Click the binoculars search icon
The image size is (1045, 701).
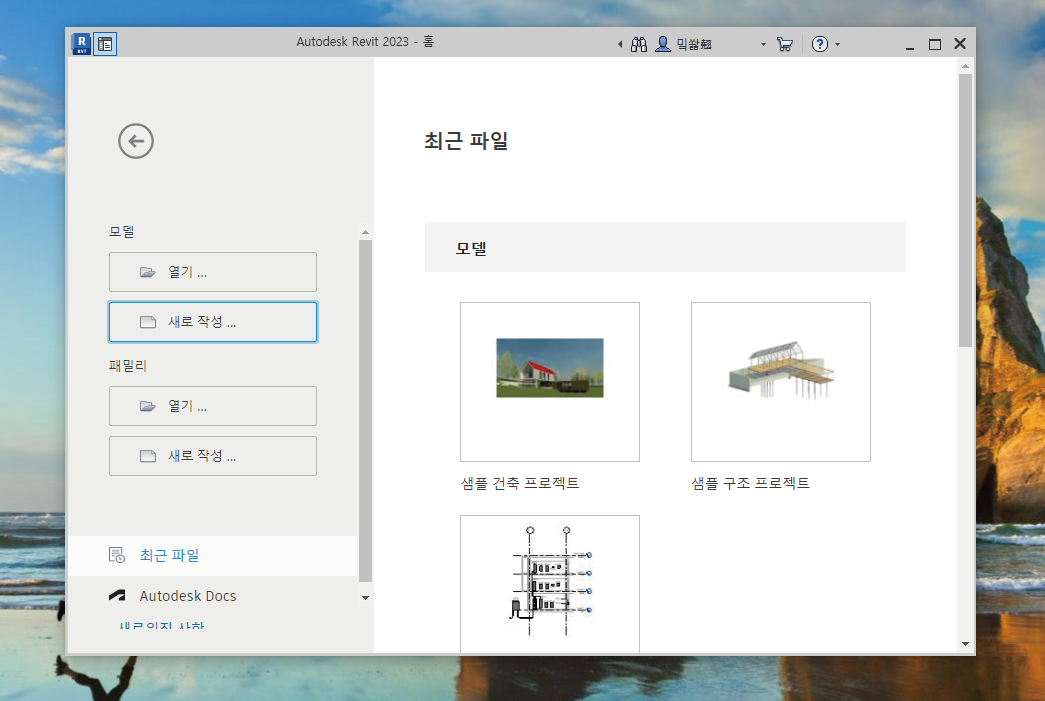pos(638,44)
